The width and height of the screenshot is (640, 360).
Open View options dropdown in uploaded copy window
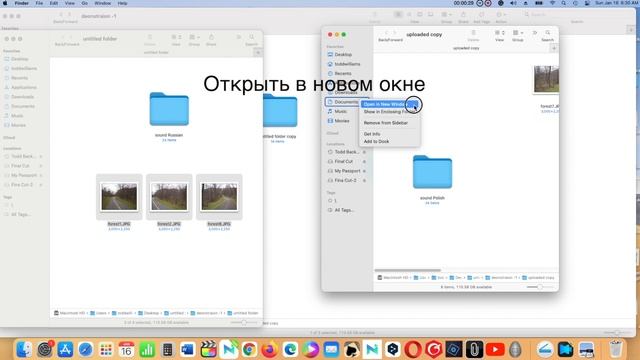(499, 33)
